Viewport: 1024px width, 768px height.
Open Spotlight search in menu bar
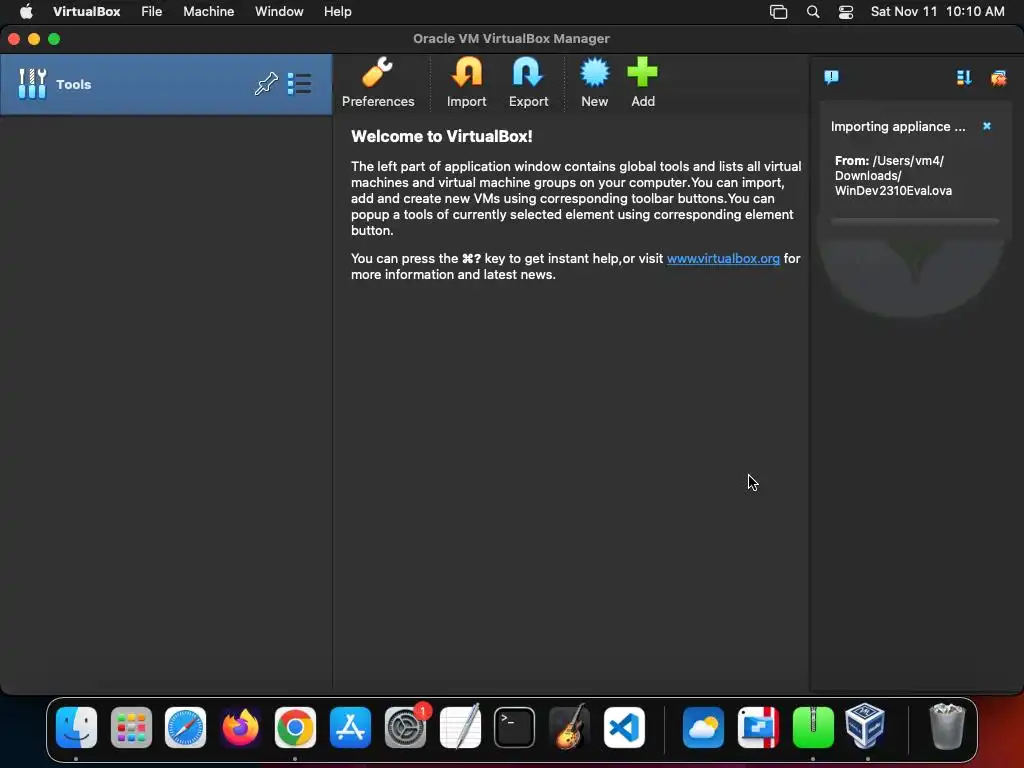coord(813,12)
